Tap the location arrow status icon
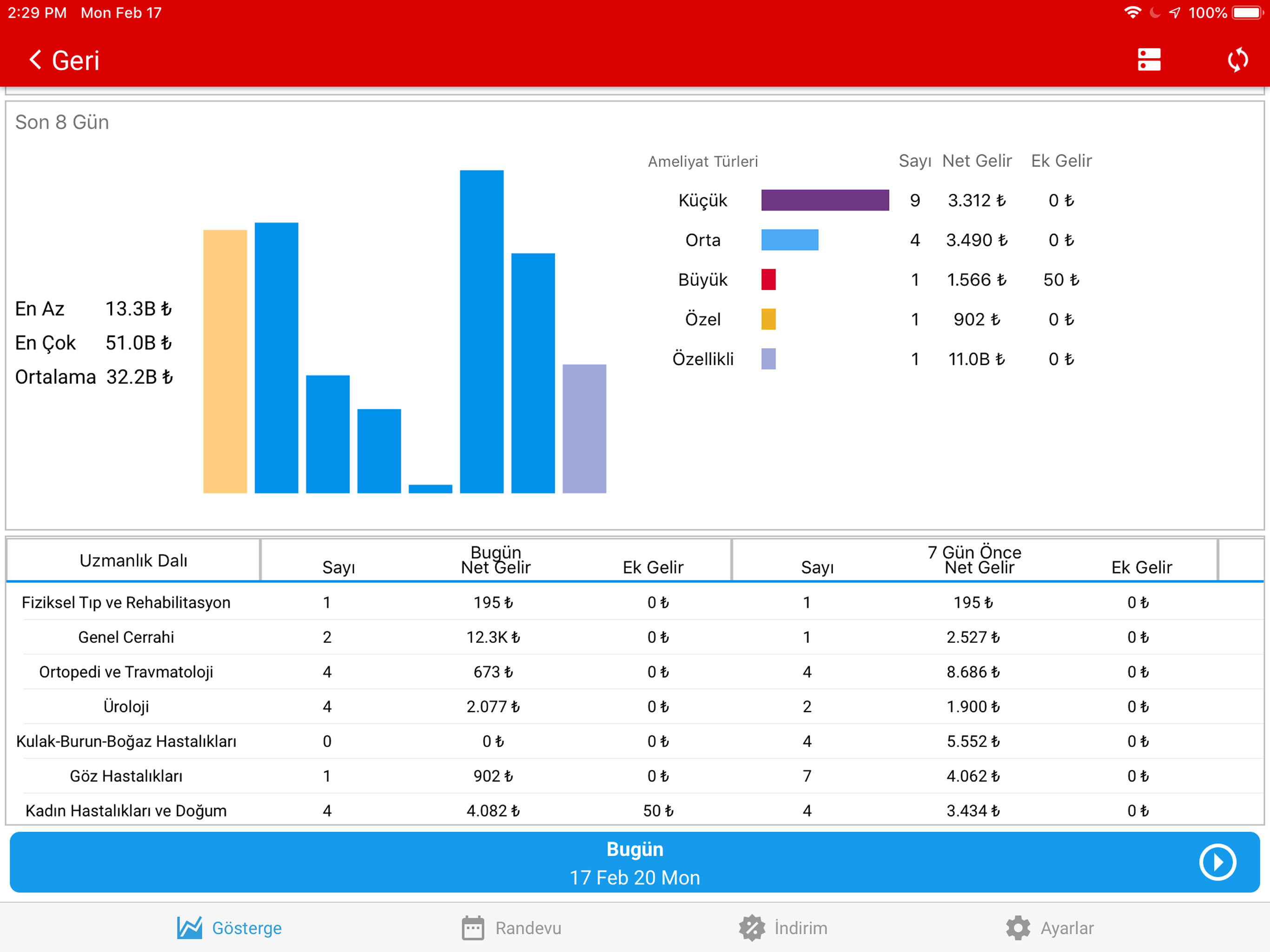 pos(1175,13)
